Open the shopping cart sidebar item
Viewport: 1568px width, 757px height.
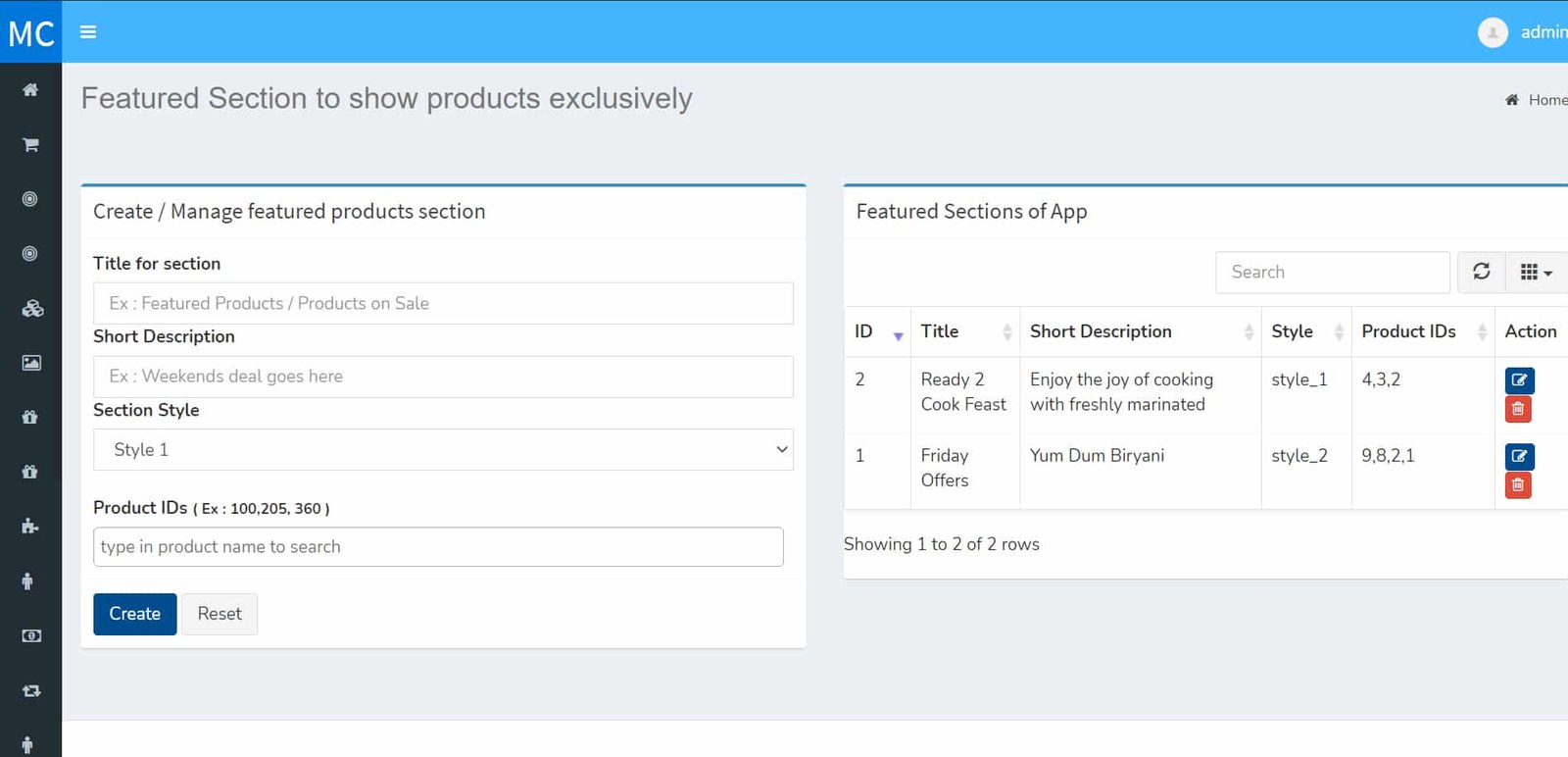30,145
